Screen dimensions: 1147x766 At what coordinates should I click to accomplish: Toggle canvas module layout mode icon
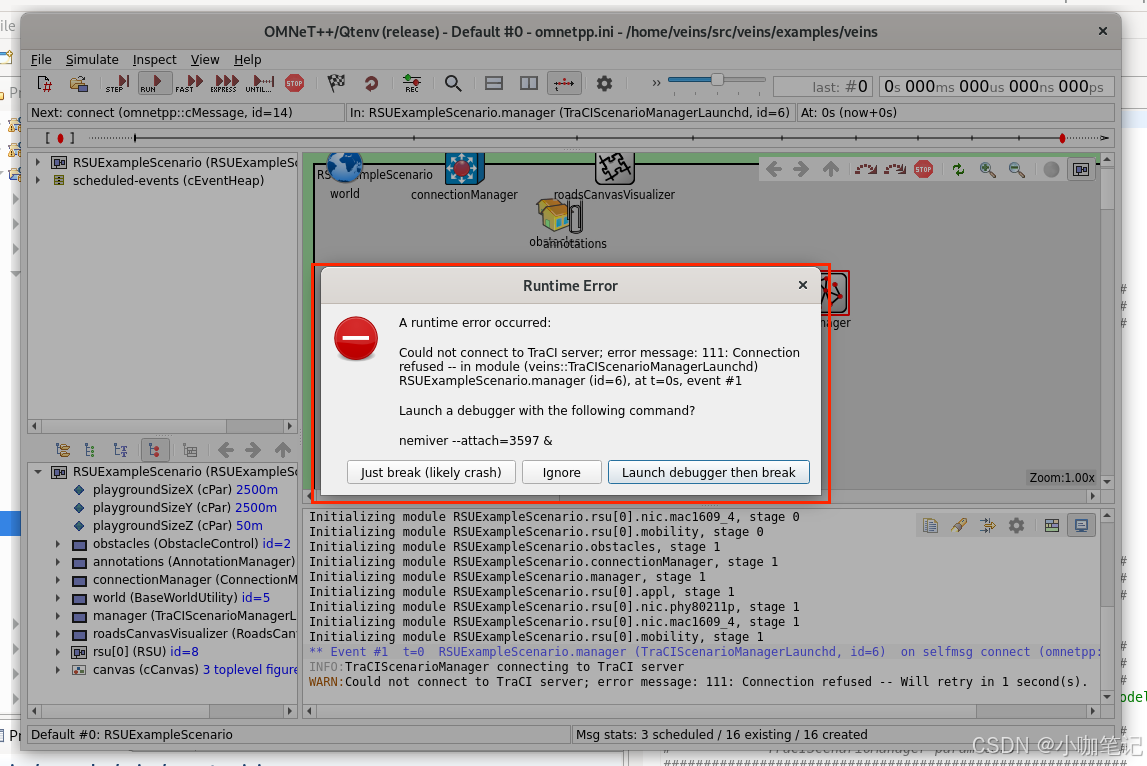click(x=1081, y=170)
